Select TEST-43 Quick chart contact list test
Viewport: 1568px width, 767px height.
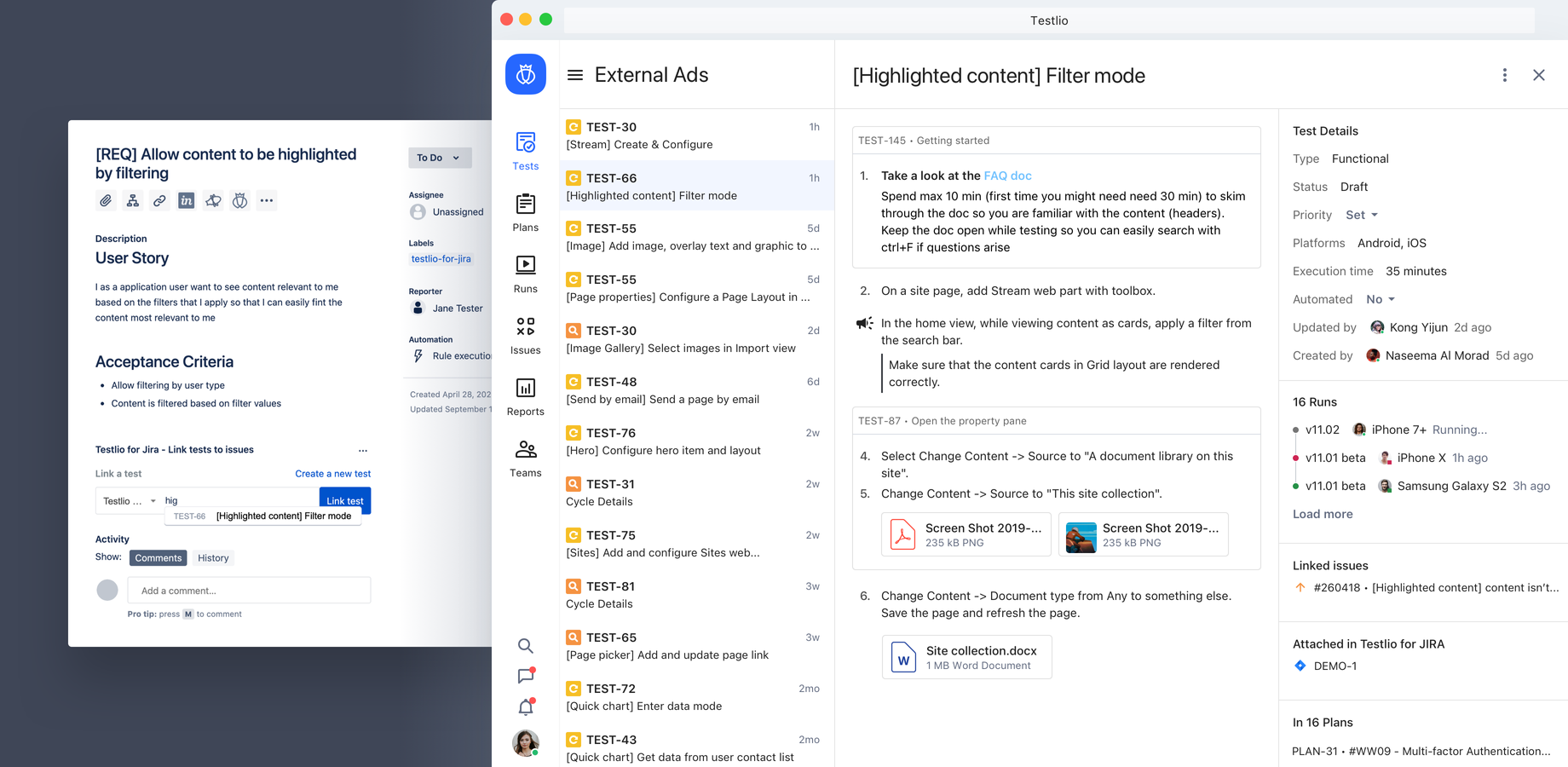[696, 748]
